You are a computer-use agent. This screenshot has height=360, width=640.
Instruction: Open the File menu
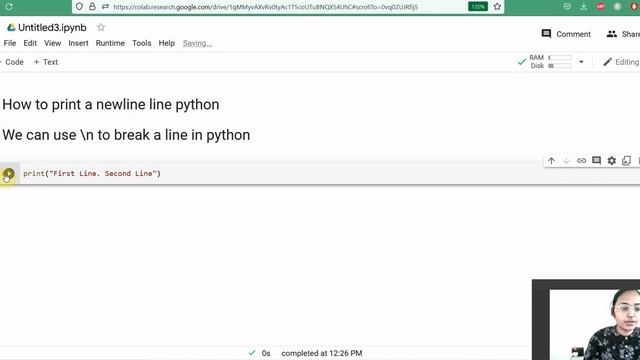(x=10, y=43)
